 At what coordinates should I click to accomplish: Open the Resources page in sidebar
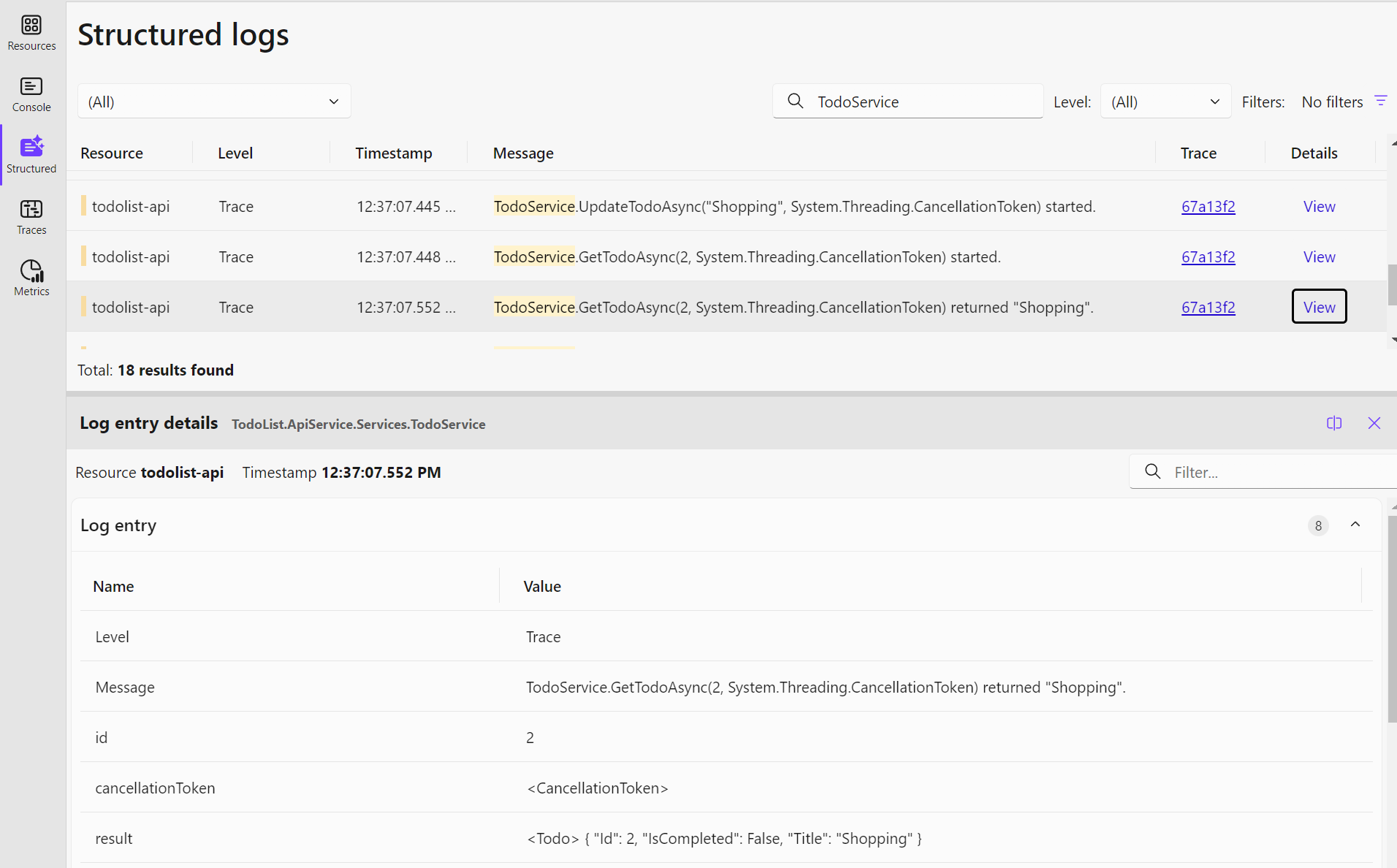point(31,33)
